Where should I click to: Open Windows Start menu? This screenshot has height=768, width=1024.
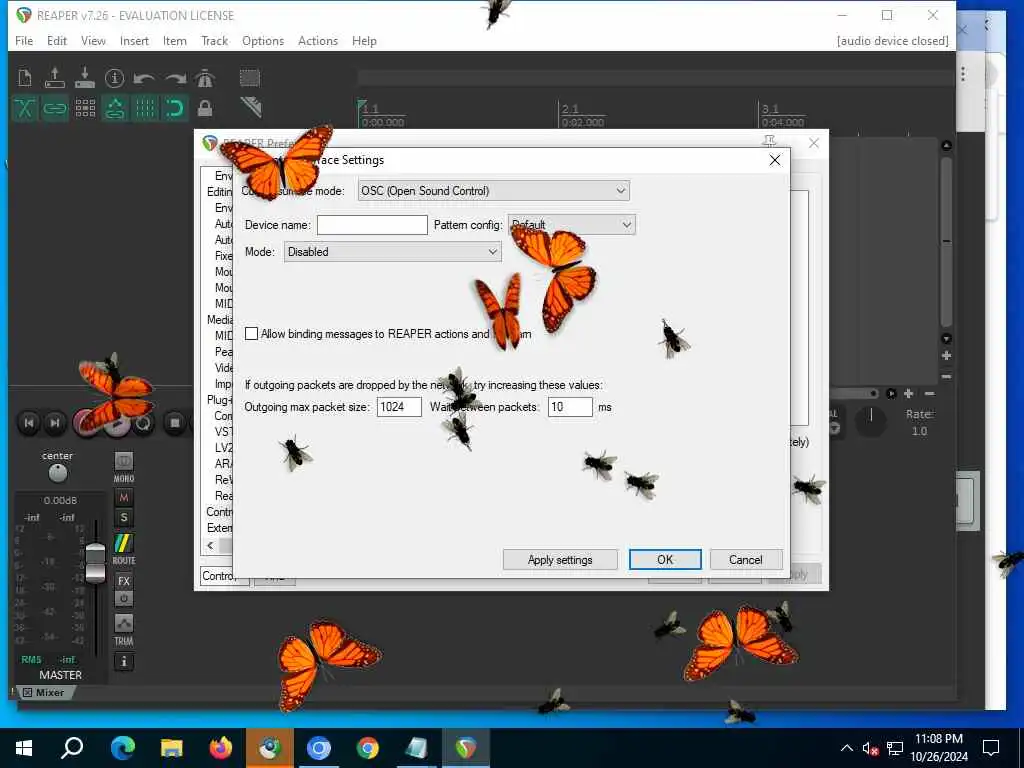pyautogui.click(x=24, y=748)
